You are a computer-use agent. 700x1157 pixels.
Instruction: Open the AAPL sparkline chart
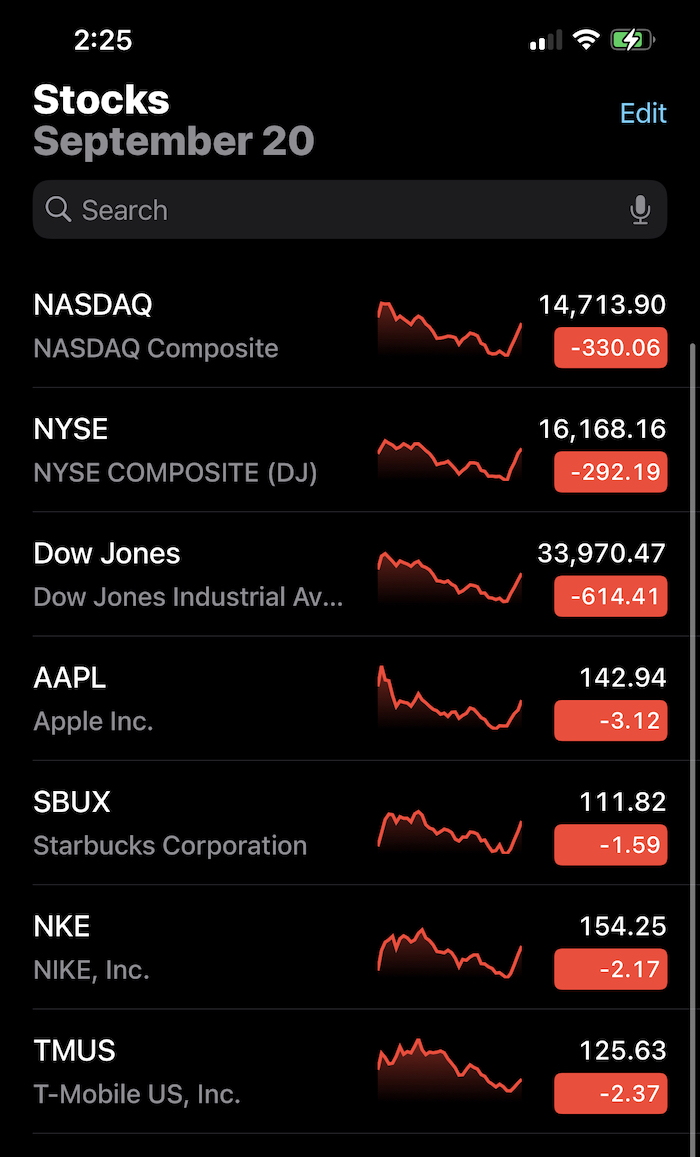[449, 698]
